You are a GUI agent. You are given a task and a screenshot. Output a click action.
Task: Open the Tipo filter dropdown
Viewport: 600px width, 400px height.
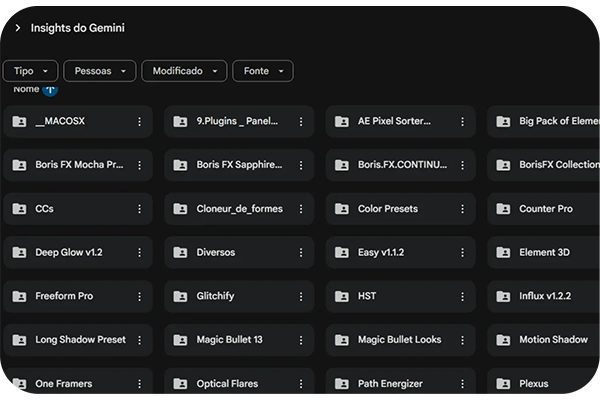[x=30, y=71]
